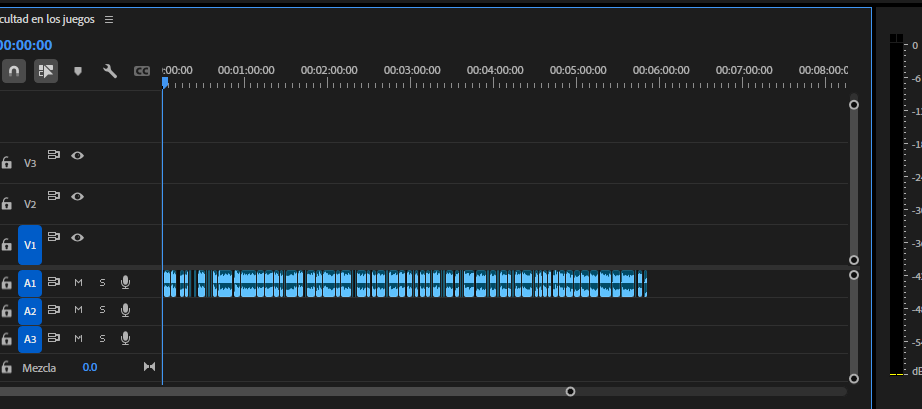Hide track V3 with eye icon
This screenshot has width=922, height=409.
click(78, 155)
